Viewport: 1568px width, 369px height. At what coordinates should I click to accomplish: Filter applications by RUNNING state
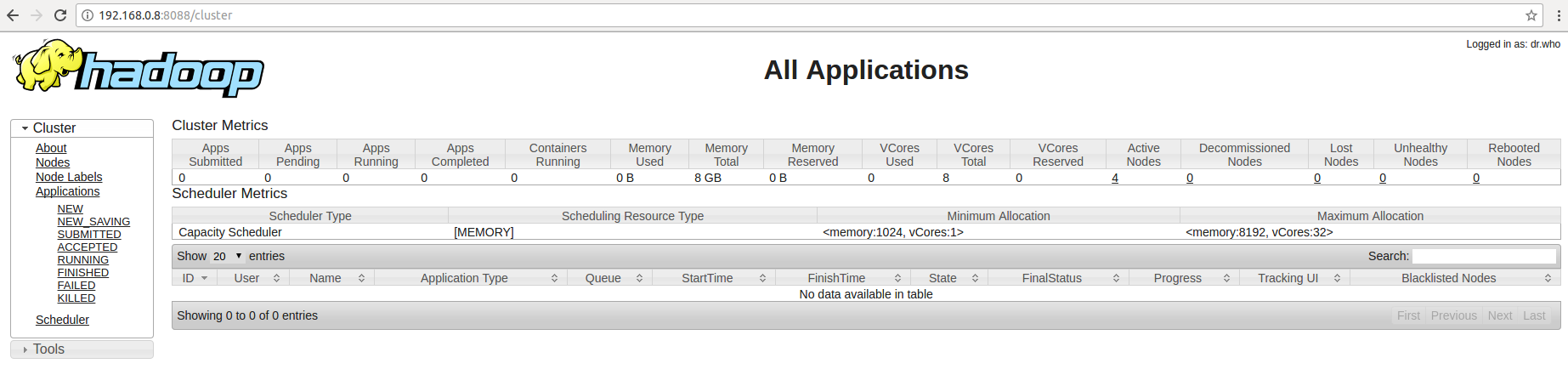pyautogui.click(x=82, y=260)
